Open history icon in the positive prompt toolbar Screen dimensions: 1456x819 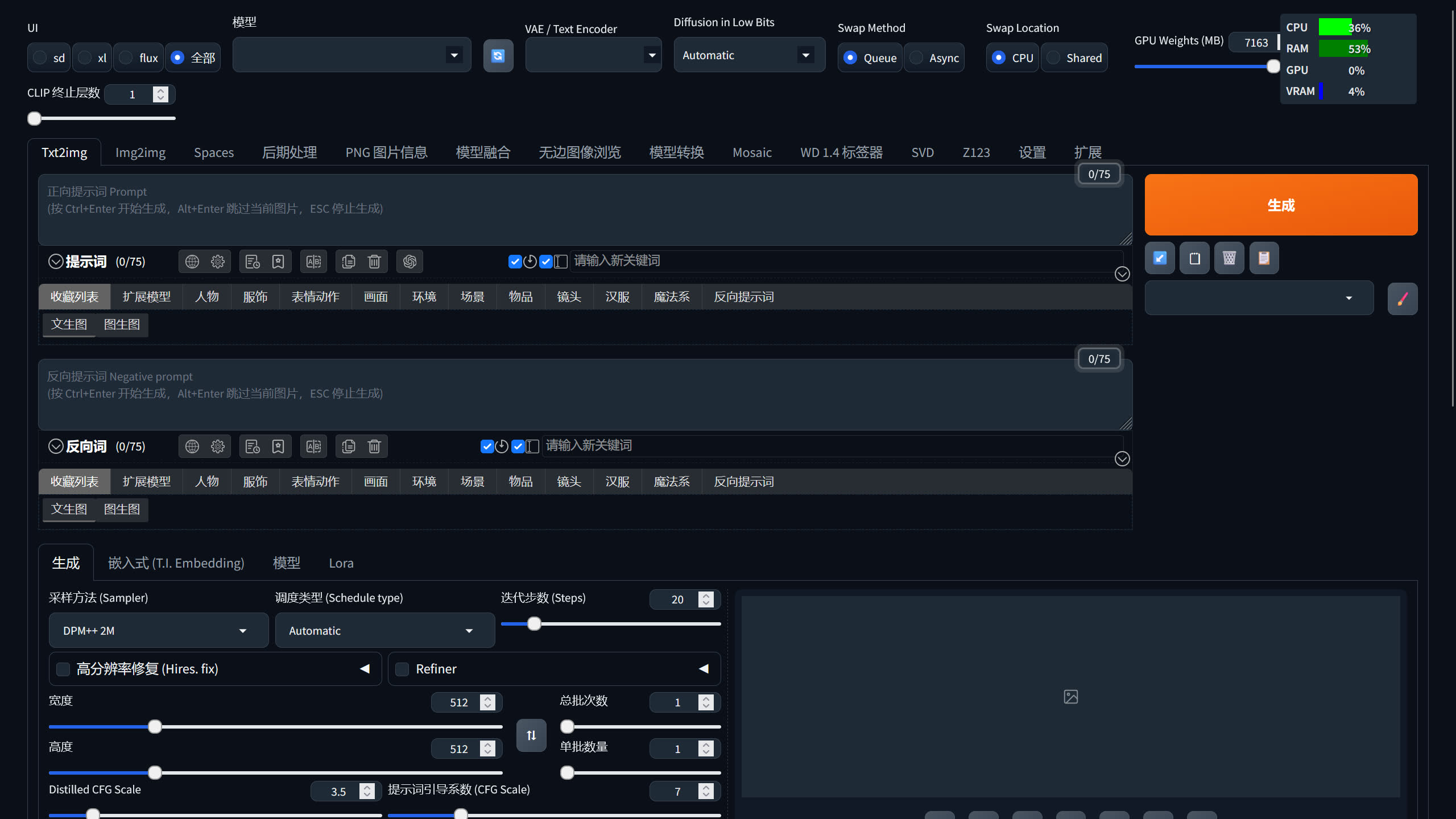point(253,262)
